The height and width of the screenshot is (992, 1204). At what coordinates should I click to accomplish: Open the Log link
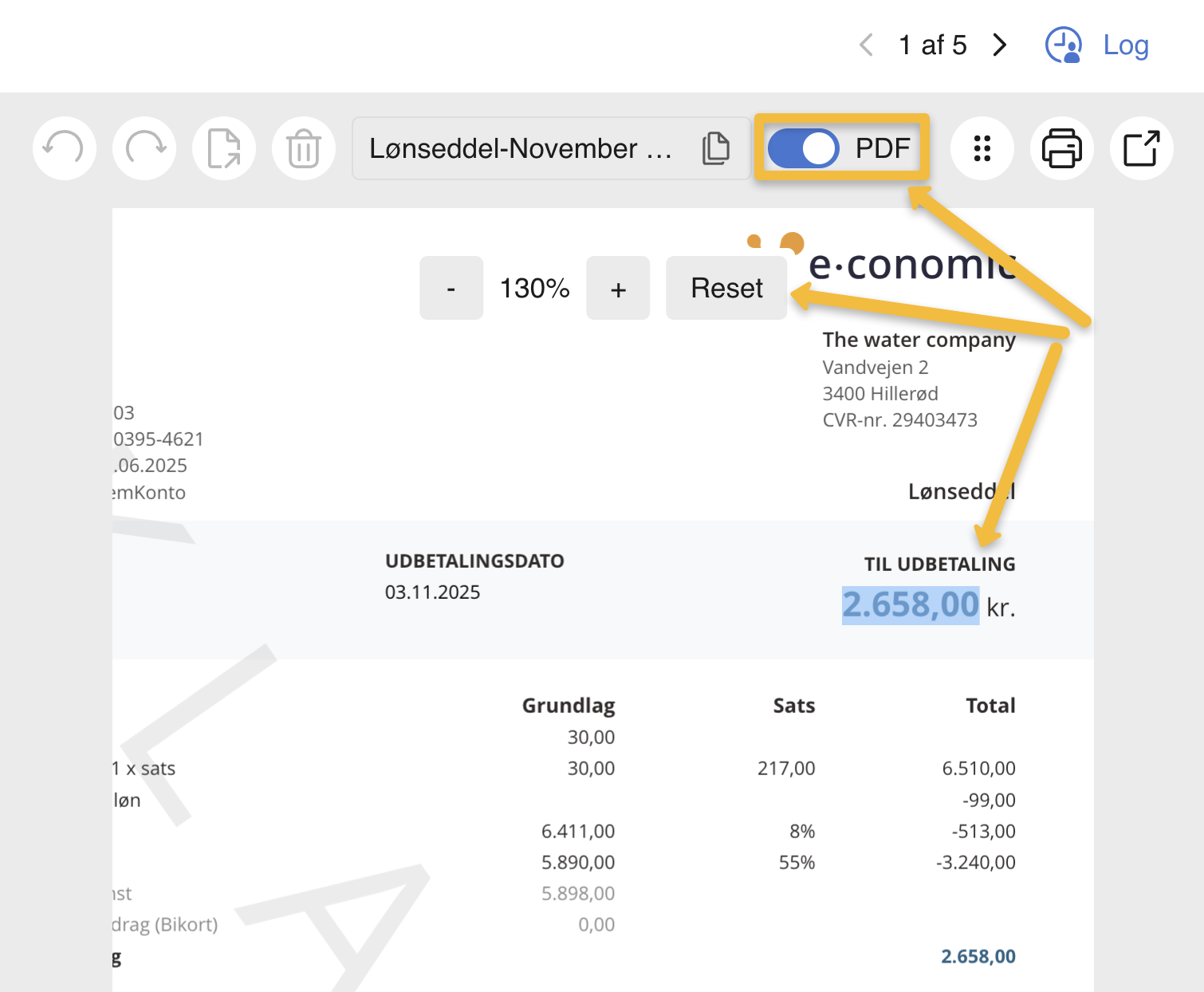click(1126, 45)
